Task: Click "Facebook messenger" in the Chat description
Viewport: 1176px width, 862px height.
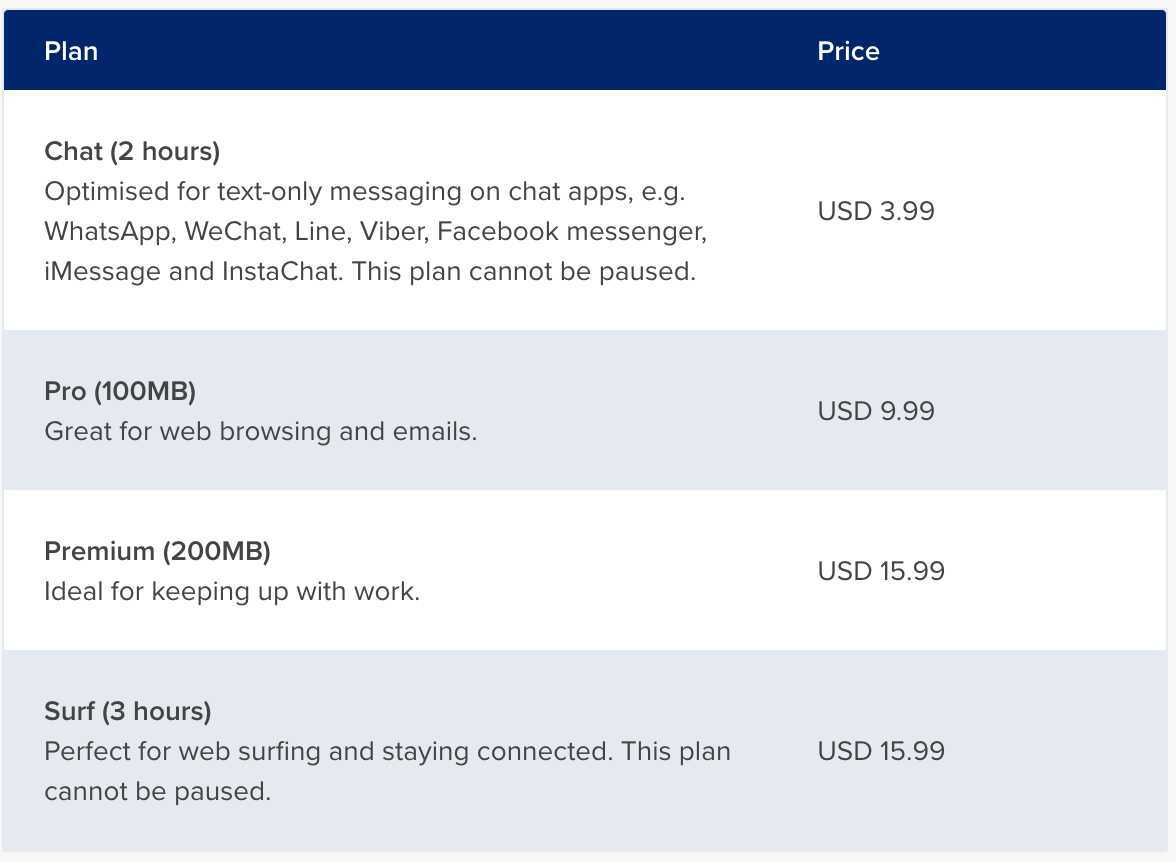Action: click(572, 232)
